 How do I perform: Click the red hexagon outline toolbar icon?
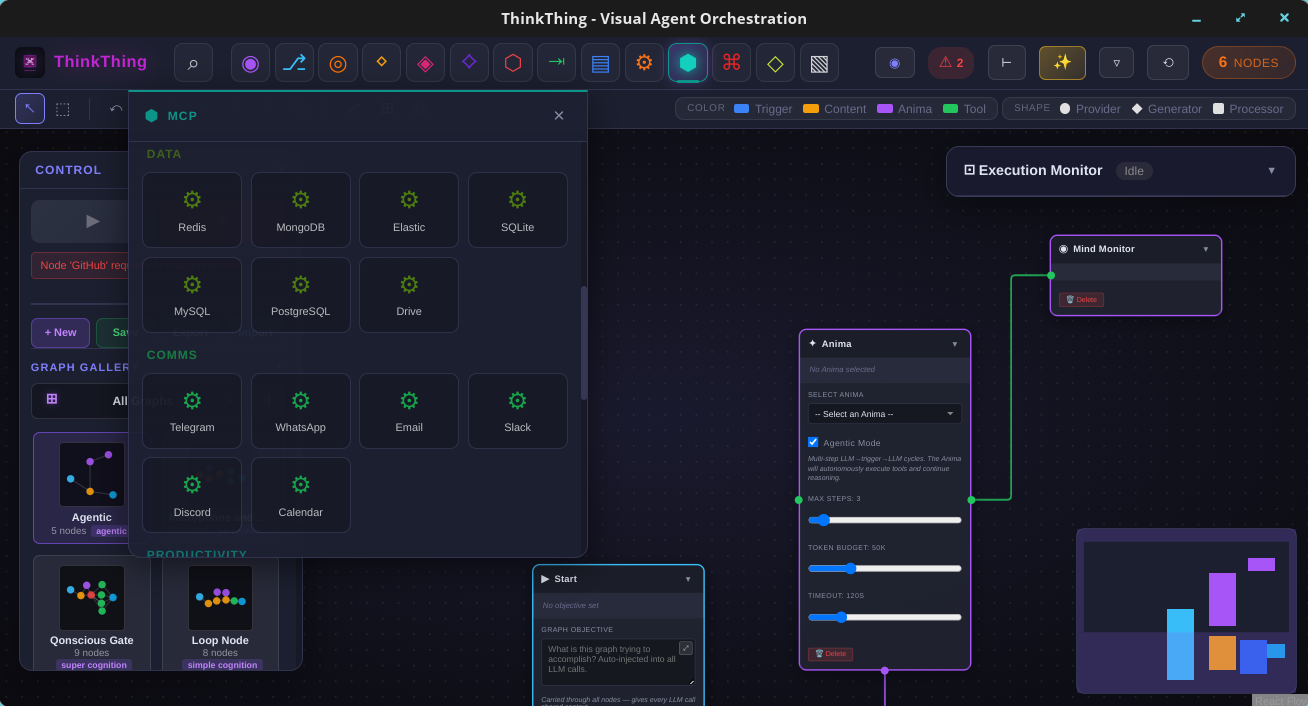coord(513,63)
